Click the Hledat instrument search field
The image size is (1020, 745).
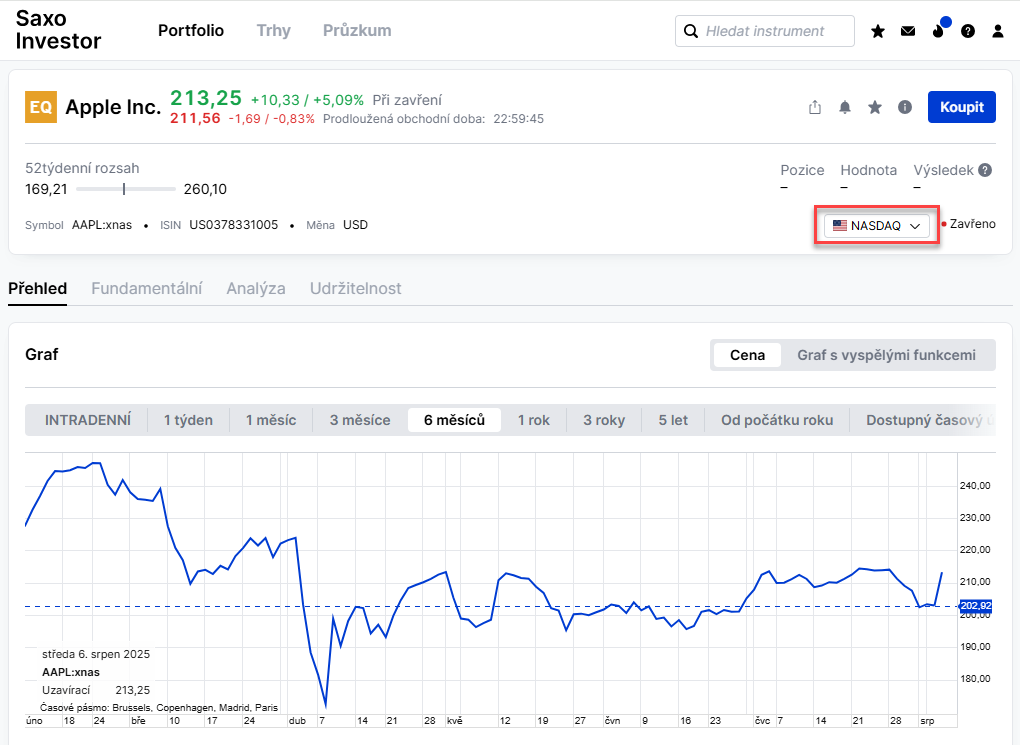click(765, 31)
